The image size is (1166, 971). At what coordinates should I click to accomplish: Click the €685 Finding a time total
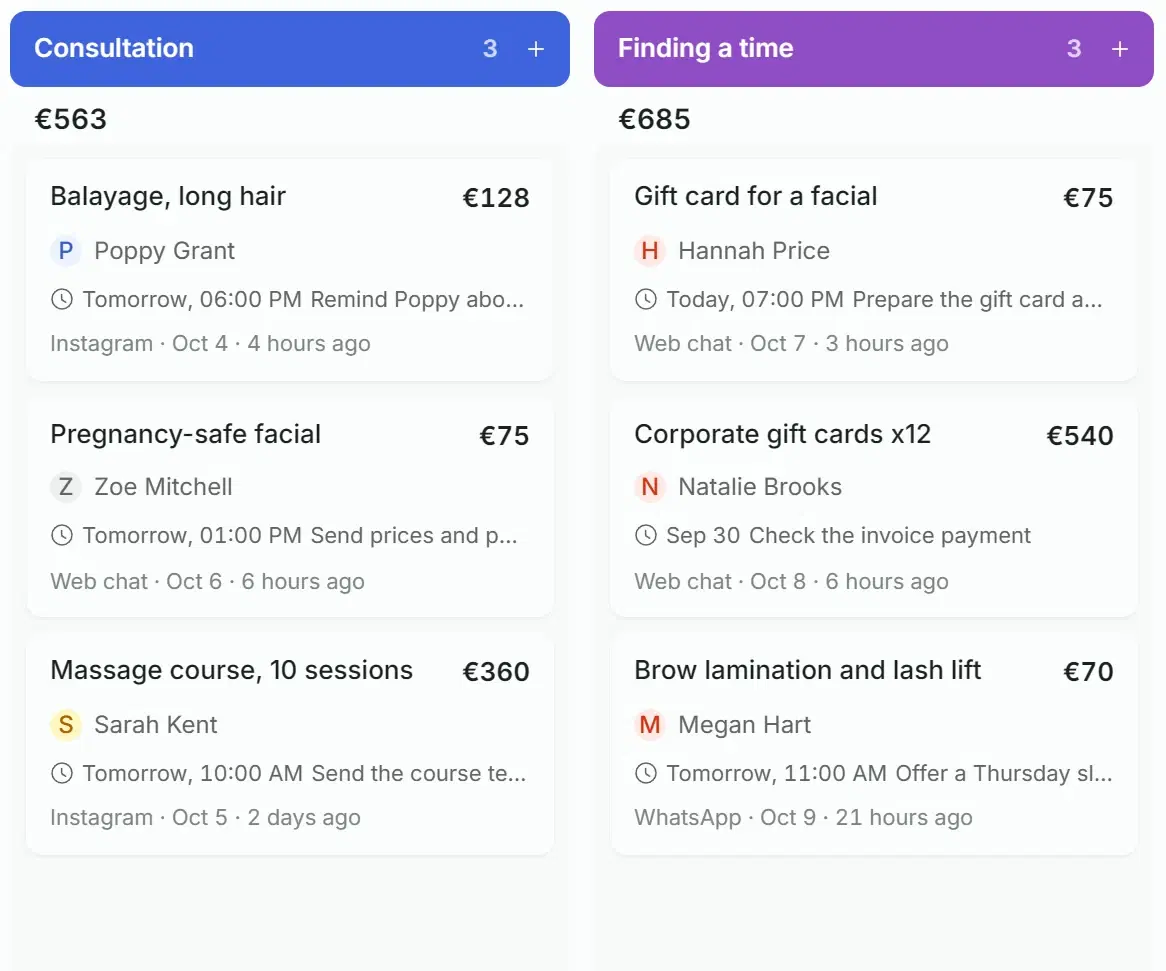(654, 119)
